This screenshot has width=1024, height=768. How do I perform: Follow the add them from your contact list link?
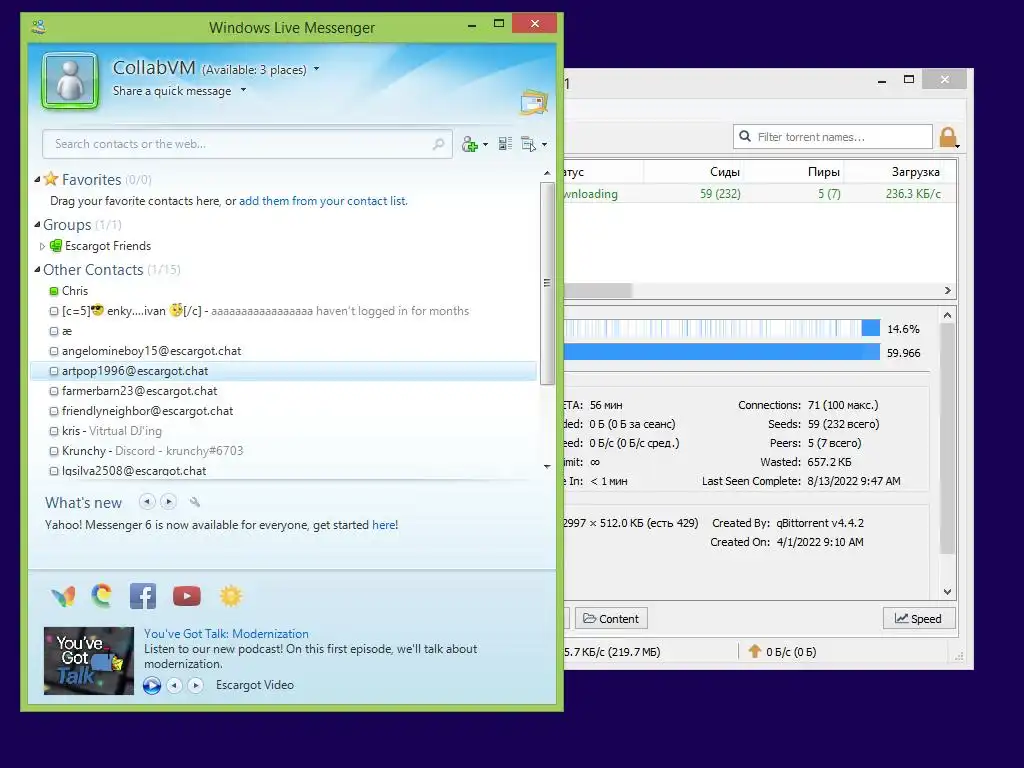coord(323,201)
